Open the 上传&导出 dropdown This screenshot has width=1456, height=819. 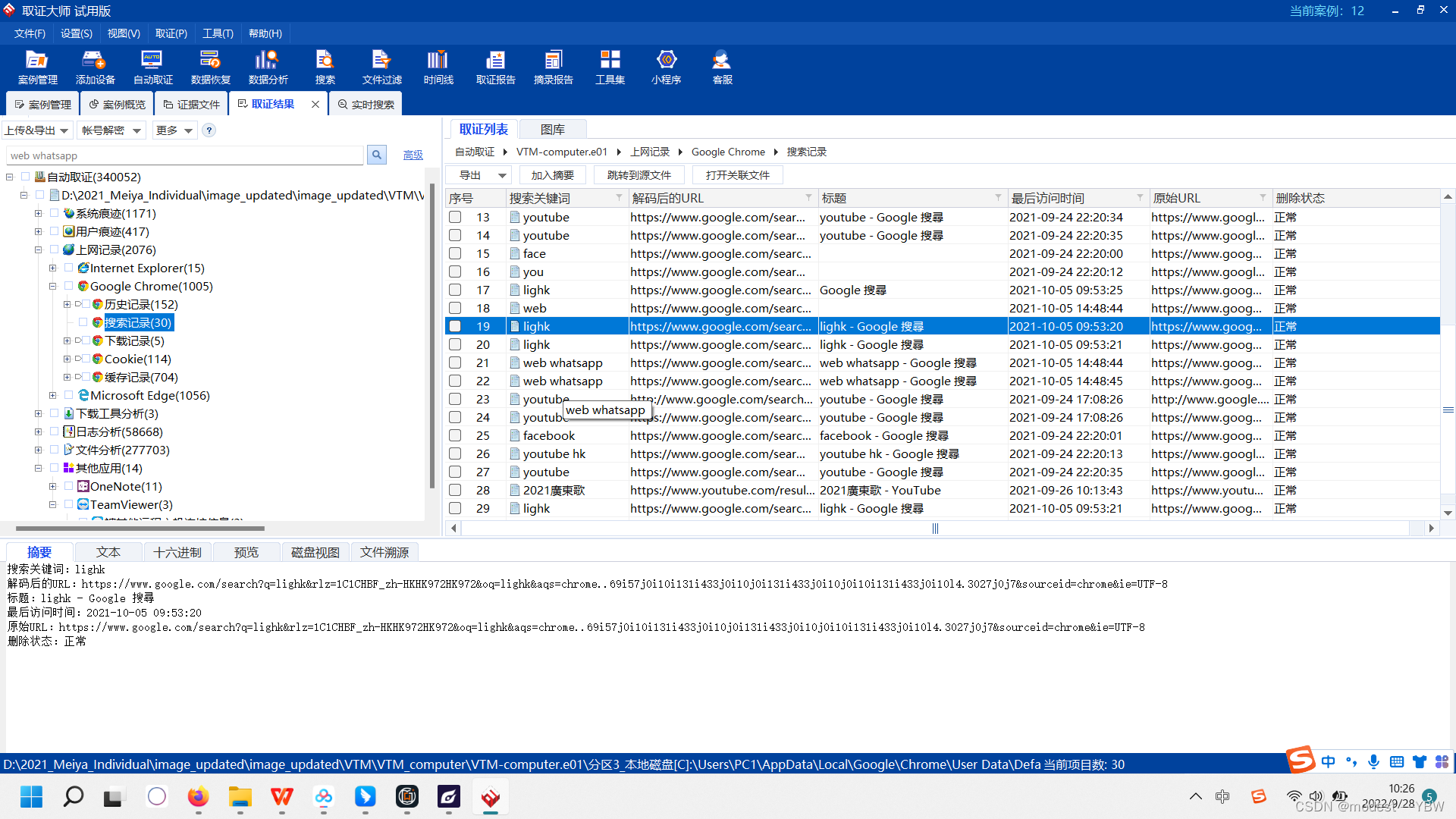point(36,130)
